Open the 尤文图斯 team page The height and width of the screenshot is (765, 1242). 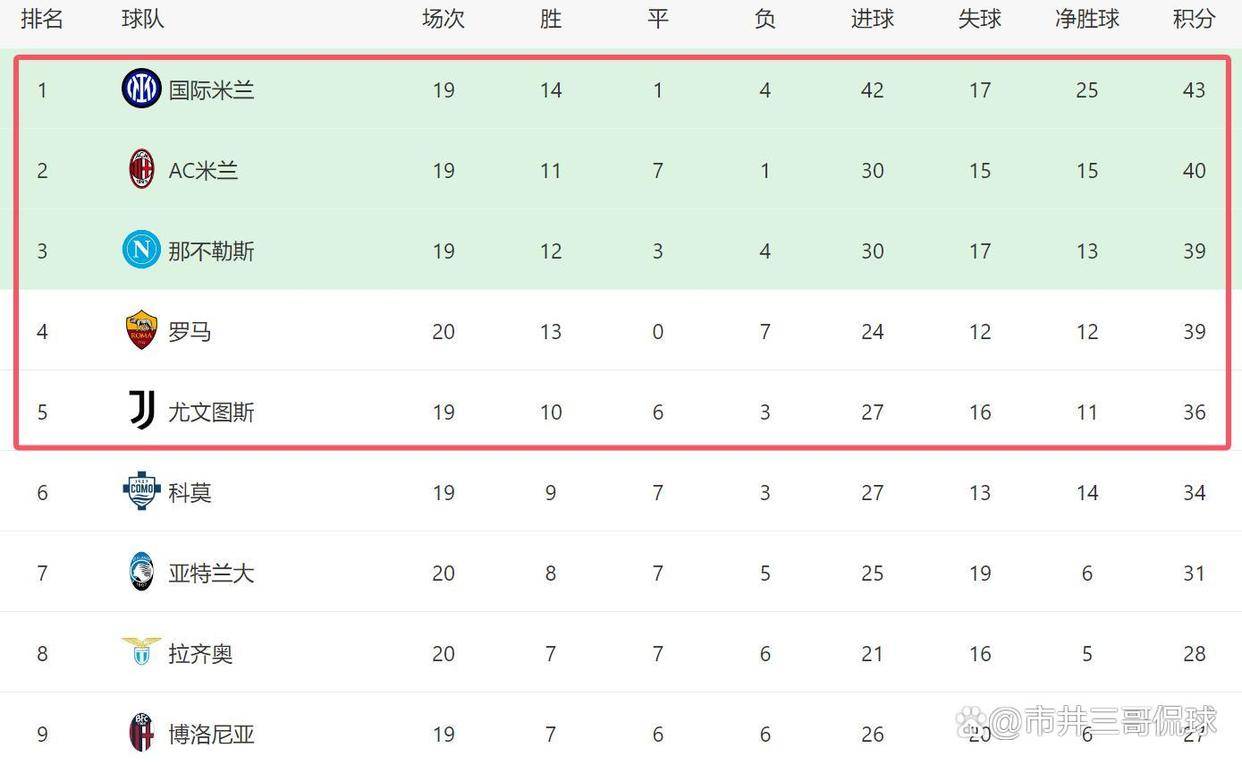coord(211,412)
